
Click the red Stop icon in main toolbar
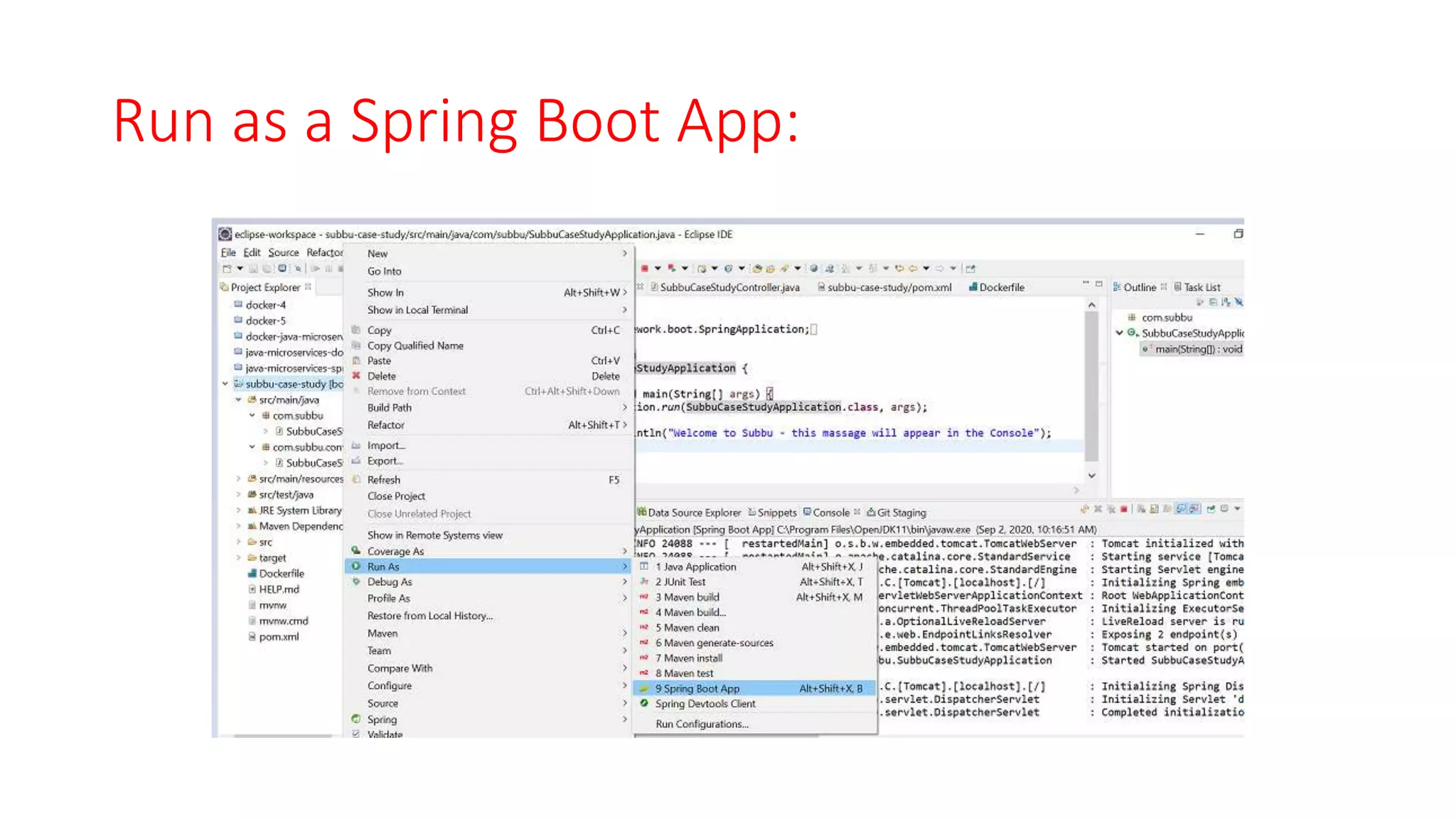(x=645, y=269)
